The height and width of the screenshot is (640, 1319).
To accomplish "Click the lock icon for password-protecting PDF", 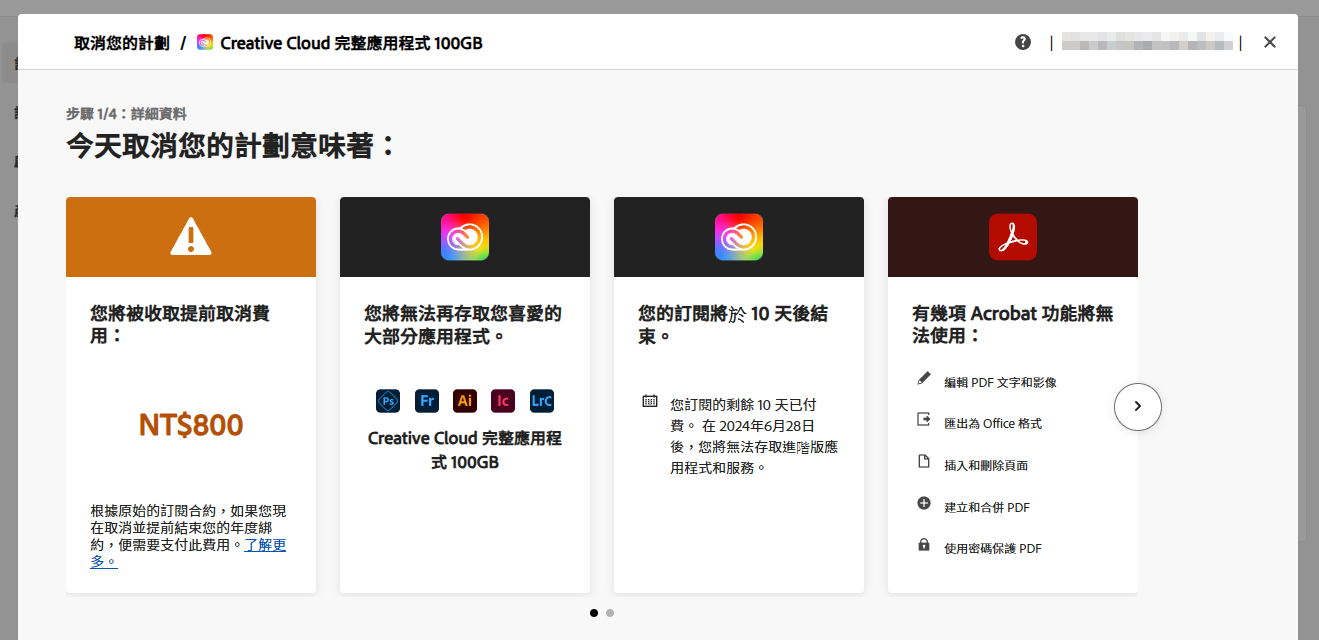I will [x=924, y=545].
